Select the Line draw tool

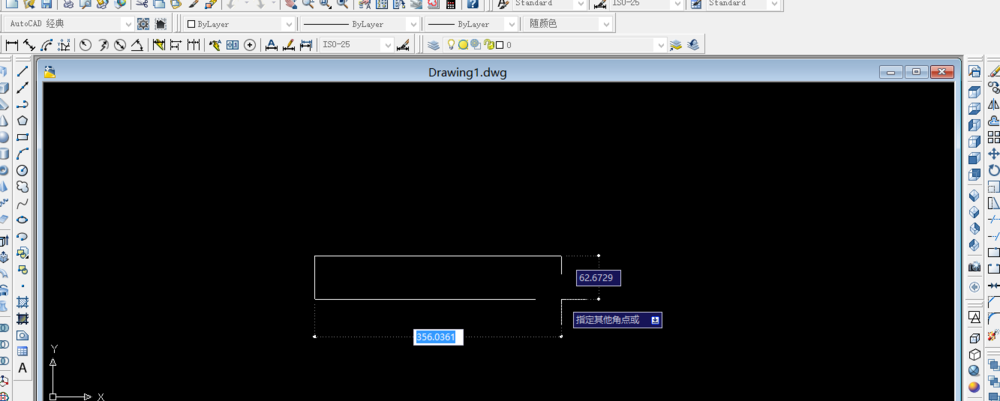click(x=22, y=71)
